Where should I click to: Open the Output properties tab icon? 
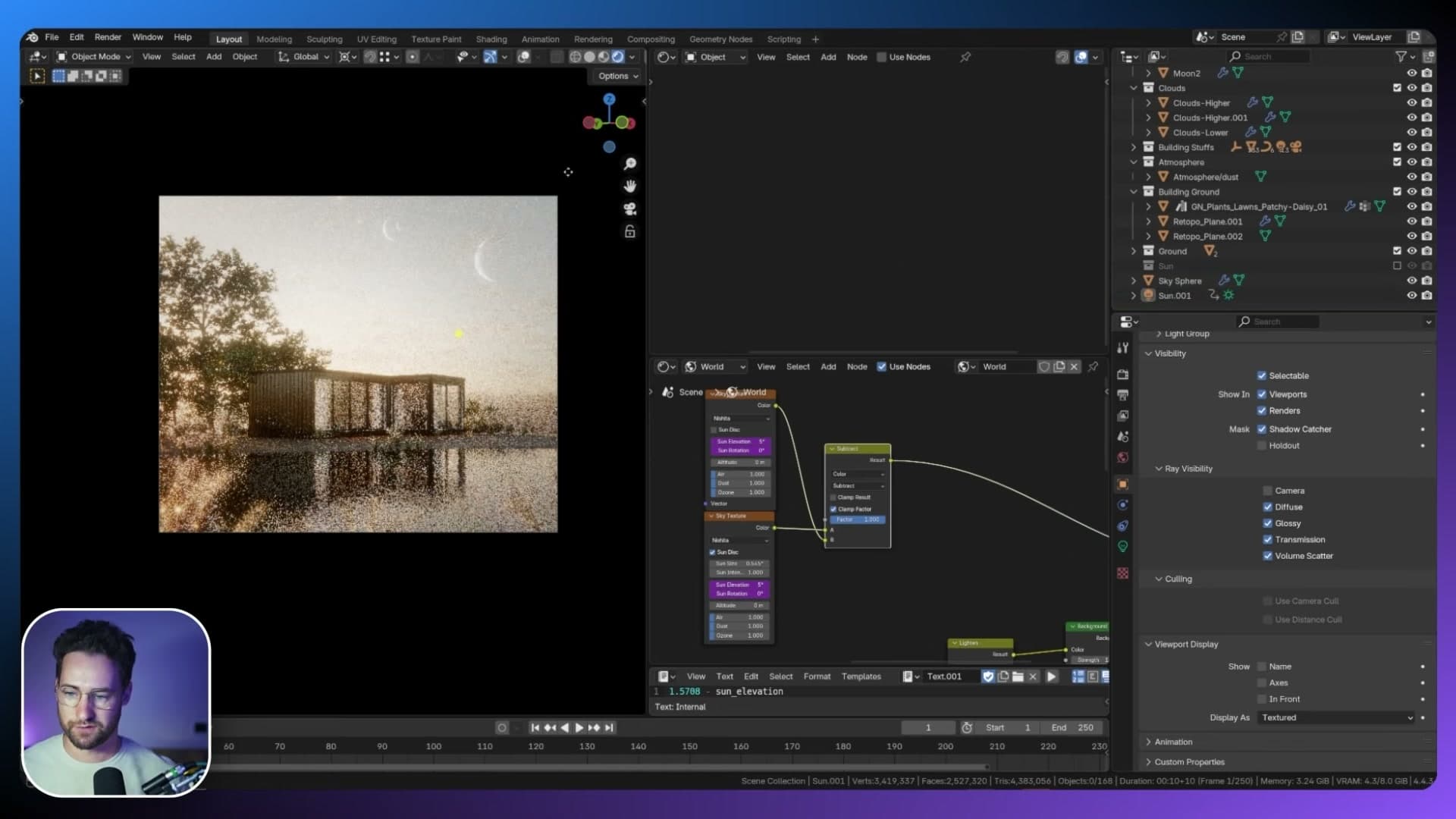click(1122, 395)
